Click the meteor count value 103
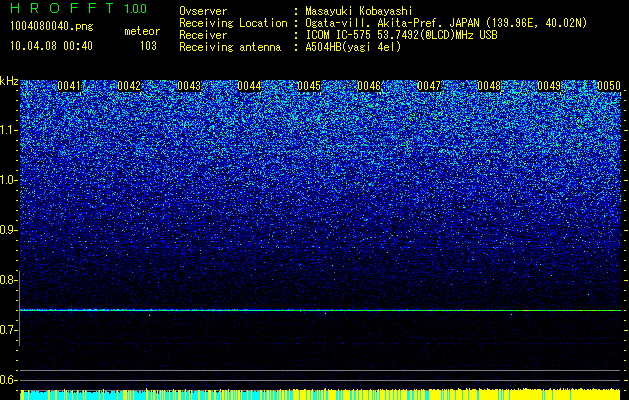Screen dimensions: 629x400 click(x=148, y=46)
